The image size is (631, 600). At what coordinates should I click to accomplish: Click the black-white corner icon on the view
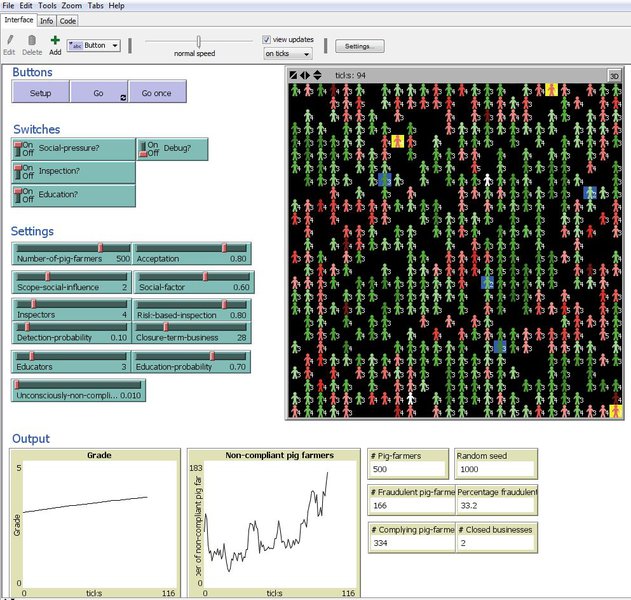[x=293, y=75]
